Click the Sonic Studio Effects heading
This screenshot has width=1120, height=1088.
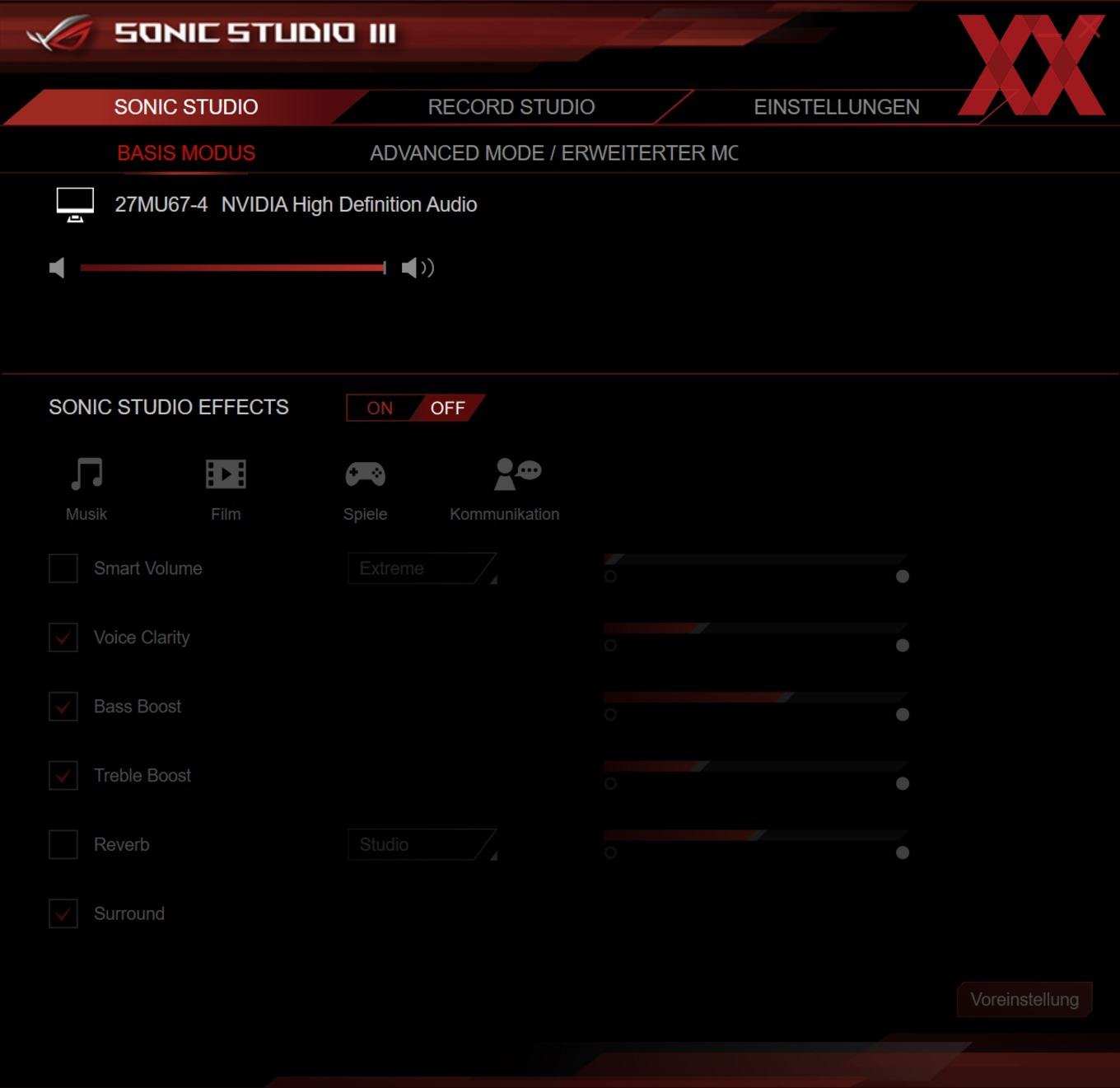point(169,408)
